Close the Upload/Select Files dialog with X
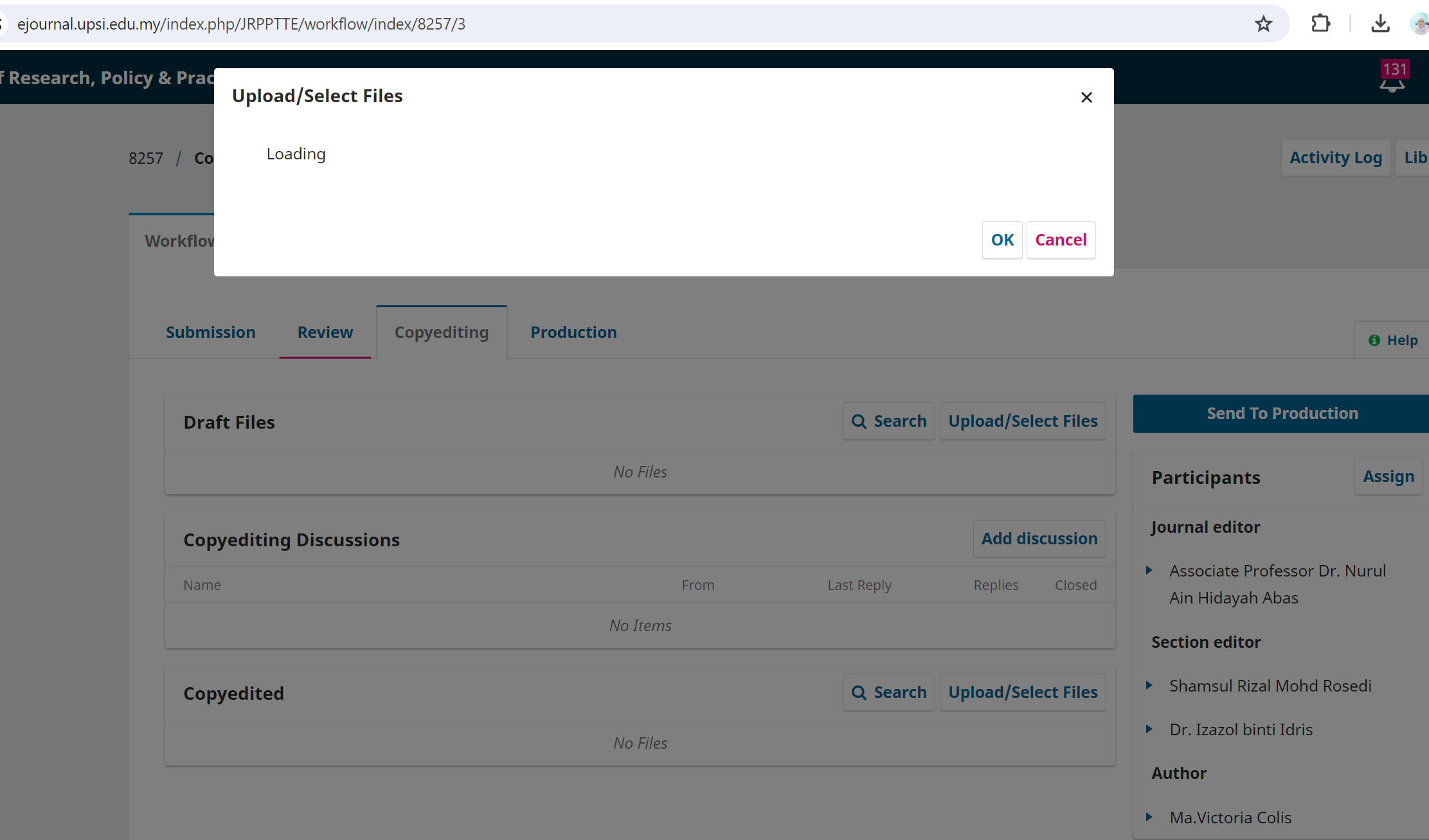 [1086, 97]
